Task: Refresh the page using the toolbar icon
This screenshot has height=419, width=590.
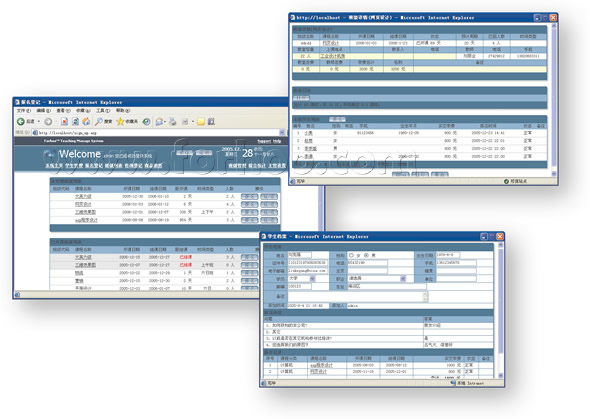Action: (x=75, y=121)
